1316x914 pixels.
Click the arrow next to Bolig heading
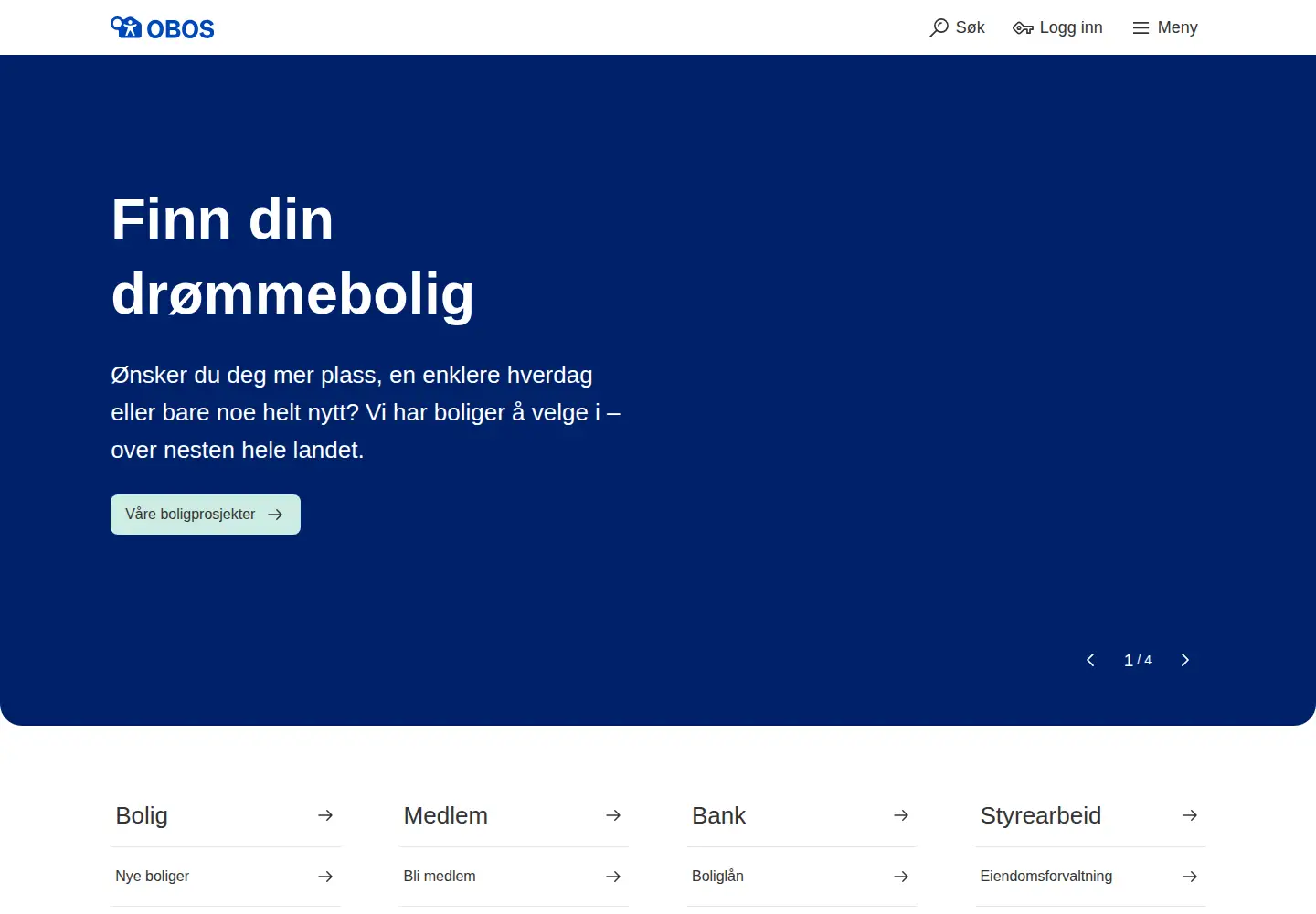[x=325, y=815]
